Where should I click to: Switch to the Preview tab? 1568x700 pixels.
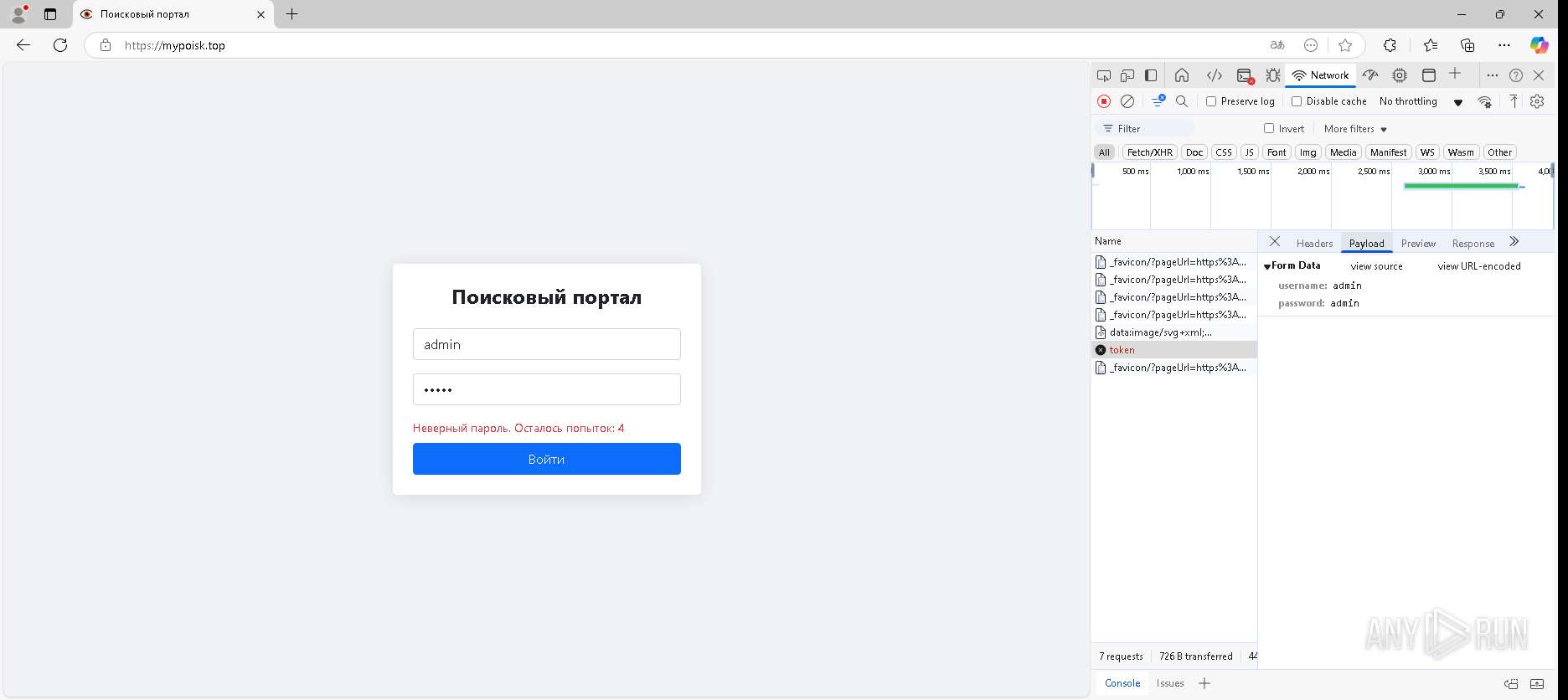(1418, 244)
